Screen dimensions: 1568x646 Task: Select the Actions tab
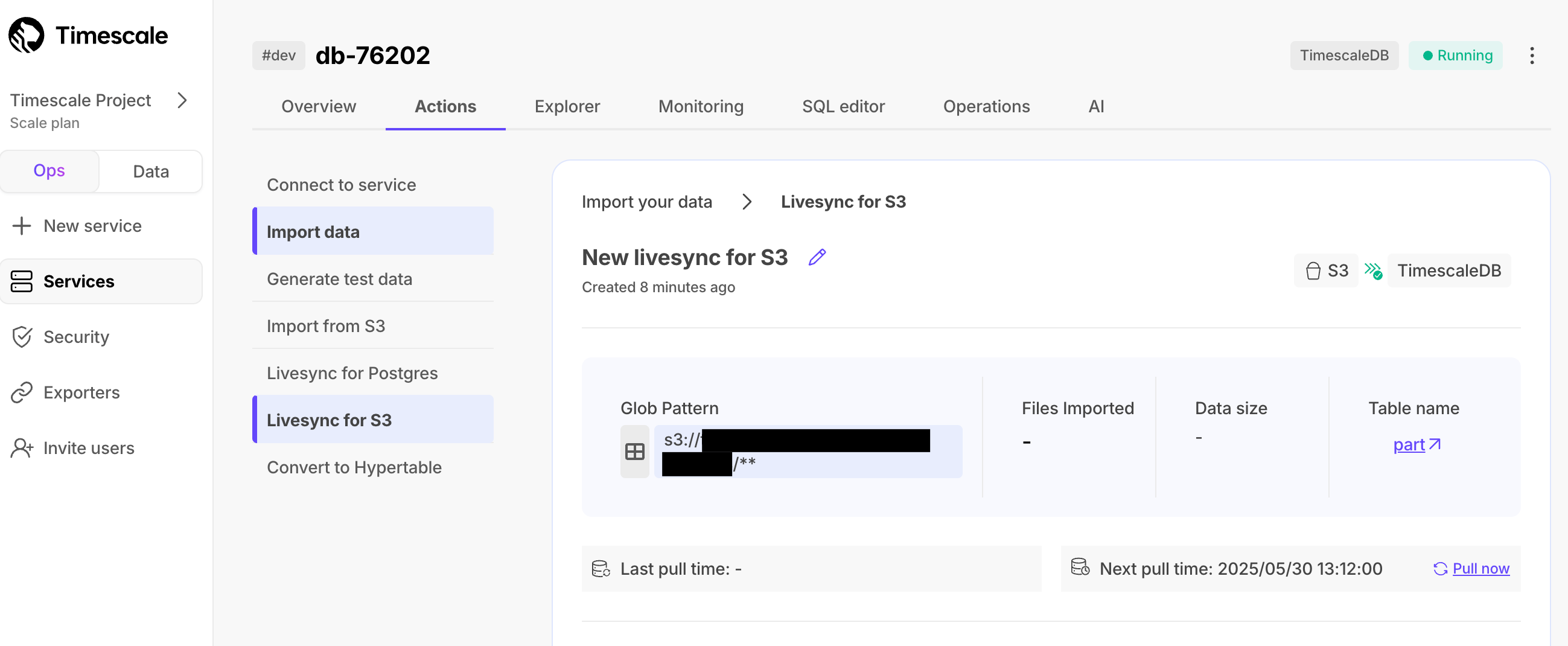pyautogui.click(x=445, y=106)
